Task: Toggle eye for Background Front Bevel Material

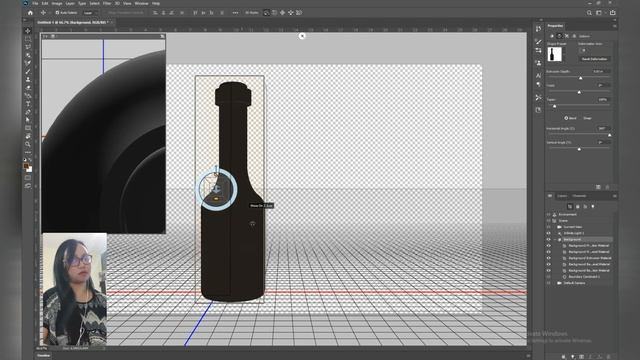Action: tap(549, 252)
